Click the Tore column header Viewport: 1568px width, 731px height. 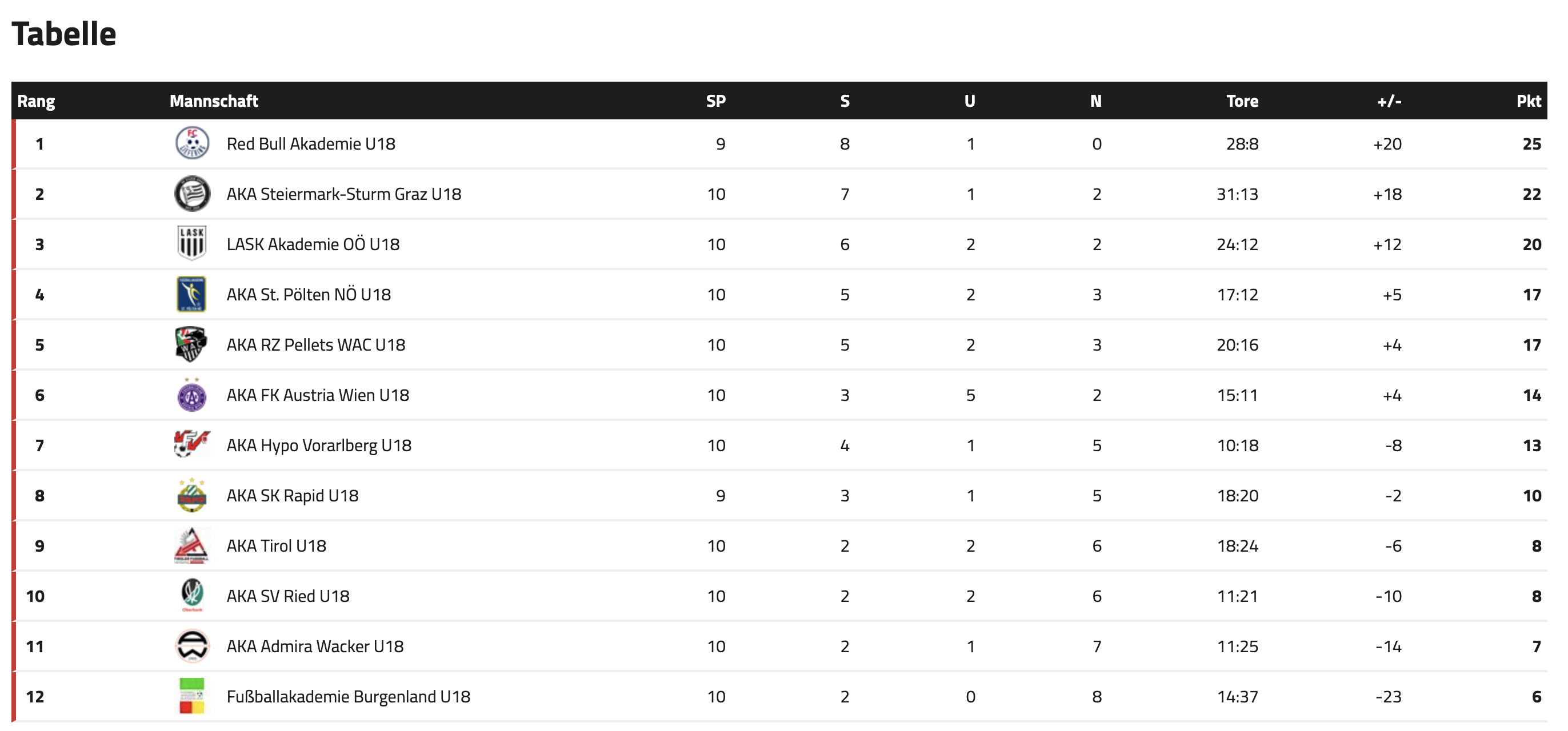pyautogui.click(x=1242, y=101)
